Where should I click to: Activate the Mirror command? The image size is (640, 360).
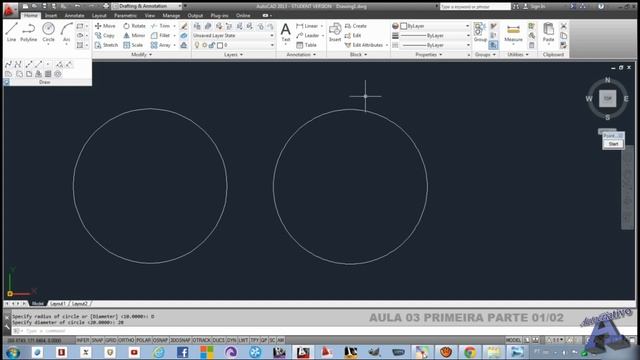(x=134, y=36)
